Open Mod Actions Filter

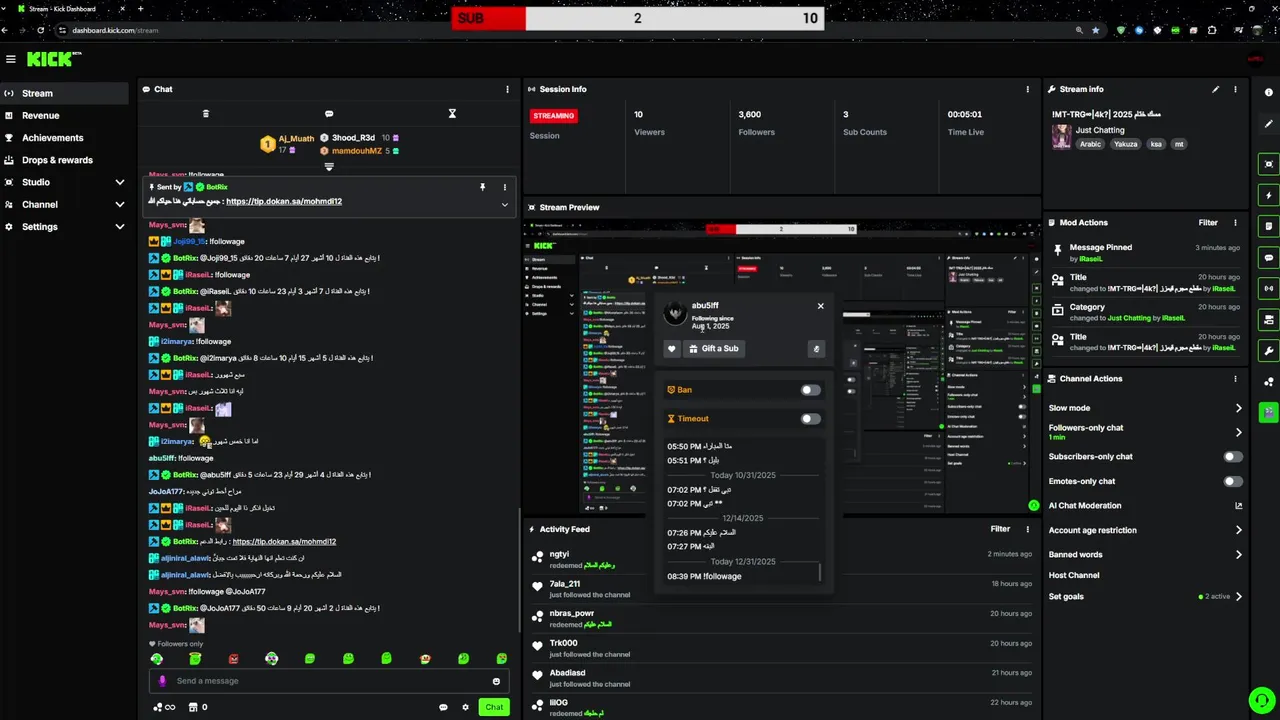pyautogui.click(x=1208, y=223)
